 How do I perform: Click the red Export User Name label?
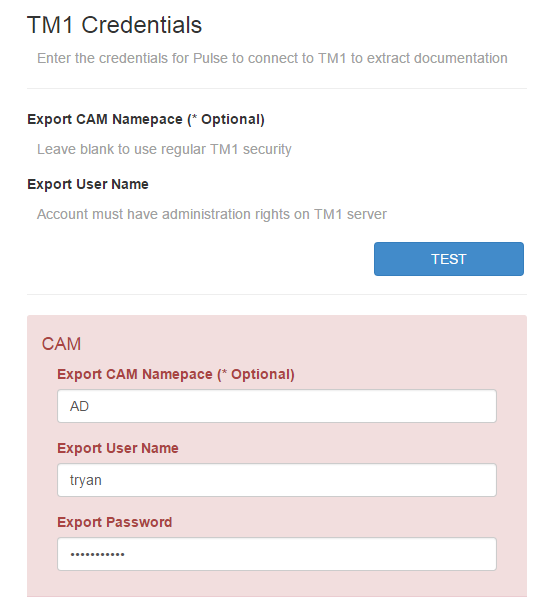(117, 448)
